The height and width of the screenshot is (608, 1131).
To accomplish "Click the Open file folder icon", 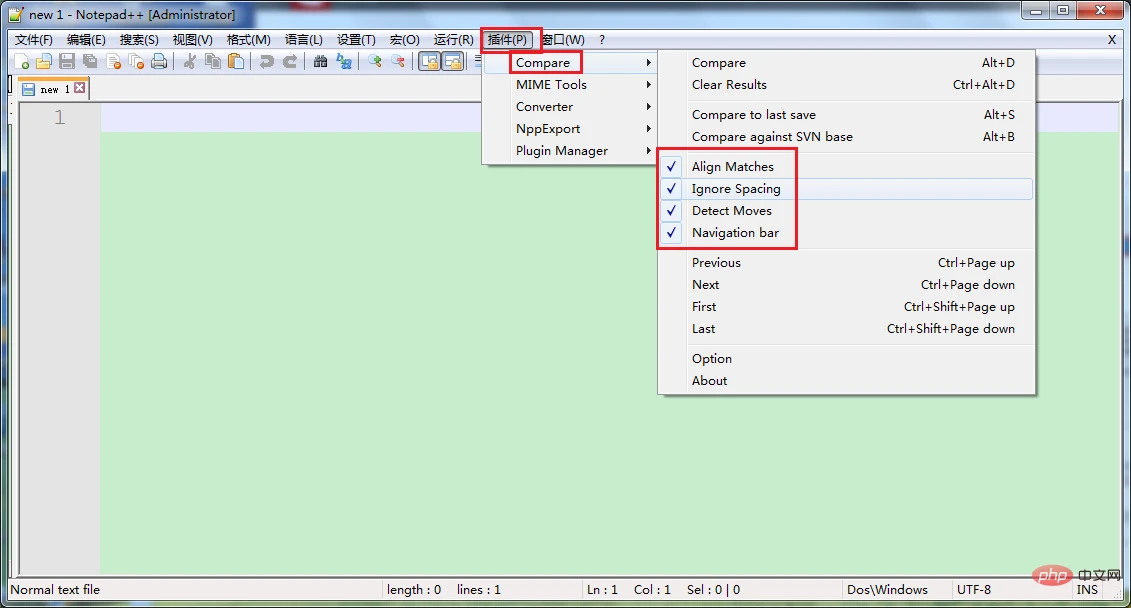I will pyautogui.click(x=44, y=62).
